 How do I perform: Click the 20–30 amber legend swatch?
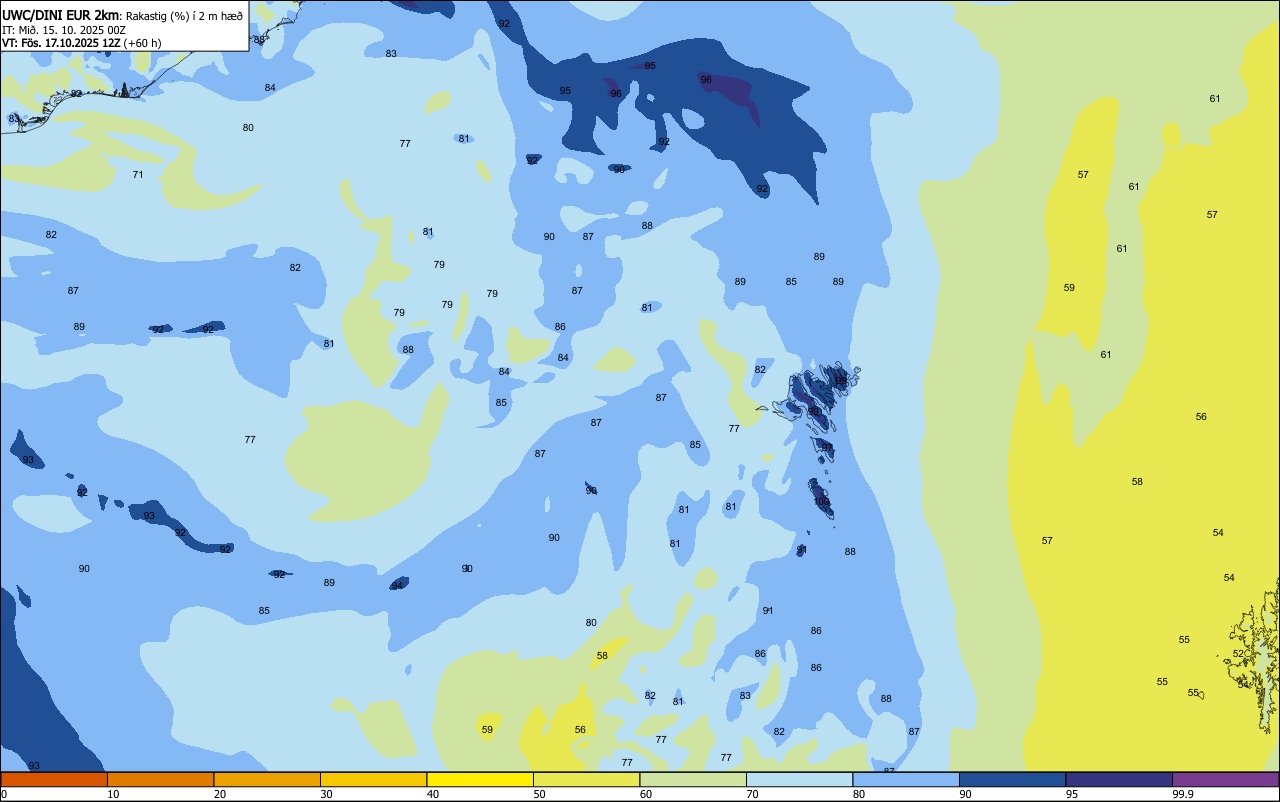click(267, 779)
